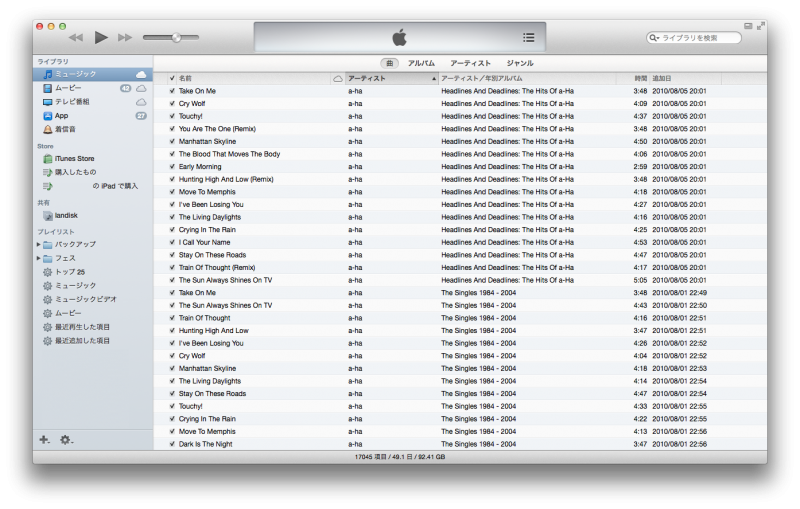800x509 pixels.
Task: Reverse sort on アーティスト column header
Action: (392, 79)
